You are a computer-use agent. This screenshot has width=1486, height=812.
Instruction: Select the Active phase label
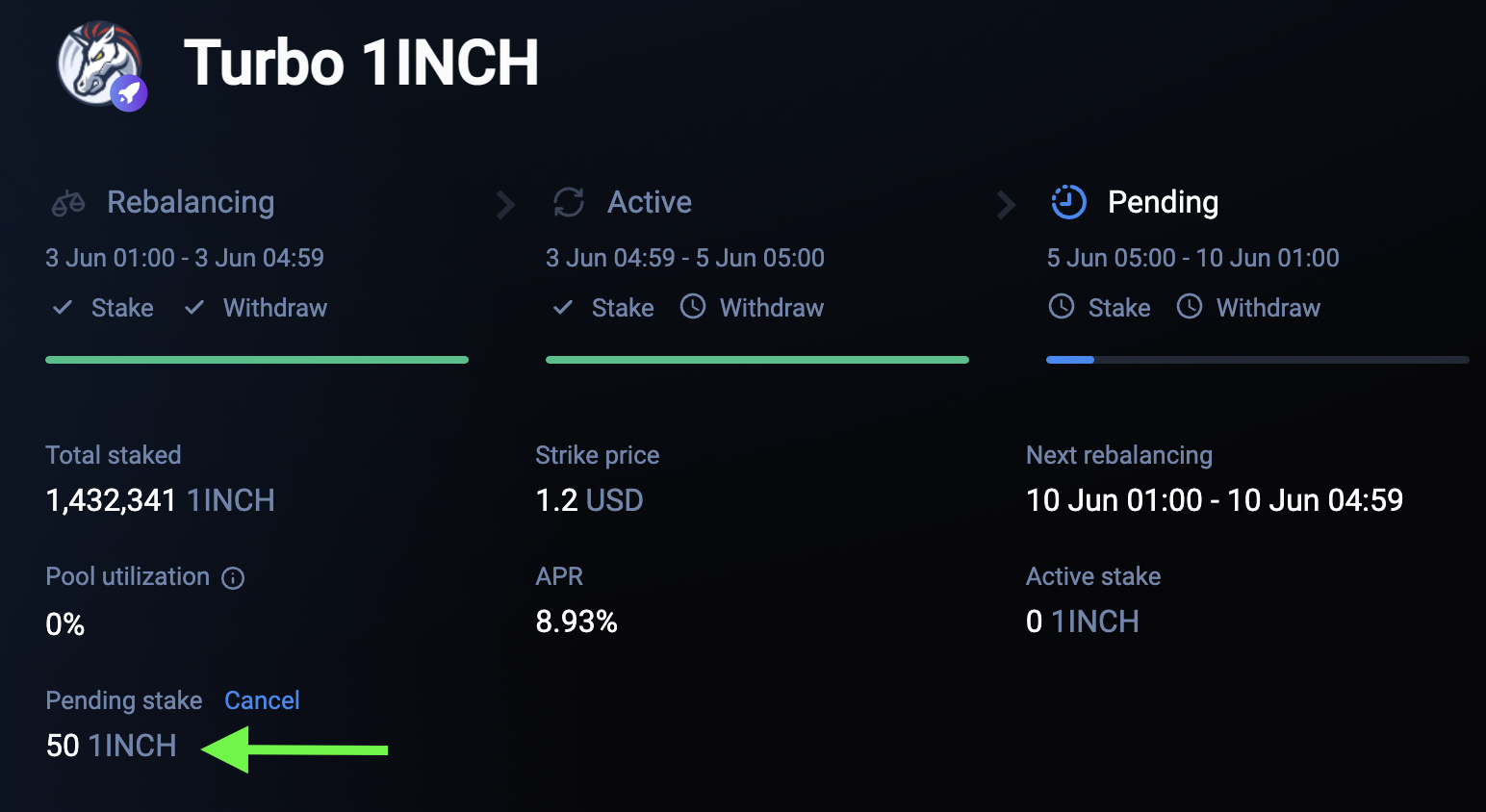[650, 202]
